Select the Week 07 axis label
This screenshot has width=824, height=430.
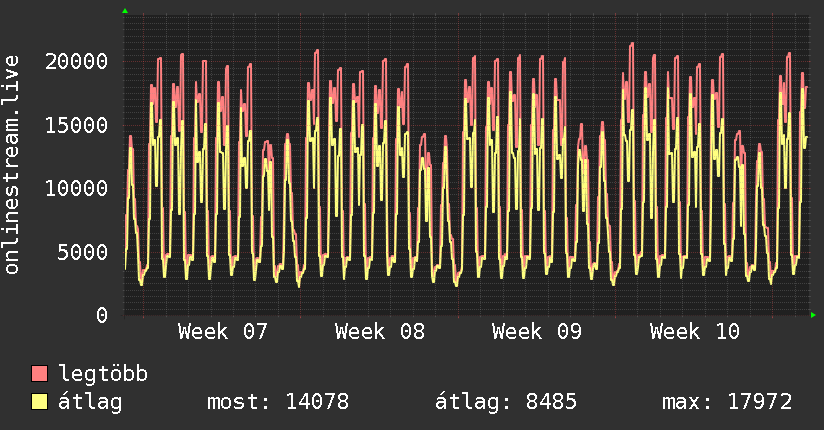223,332
